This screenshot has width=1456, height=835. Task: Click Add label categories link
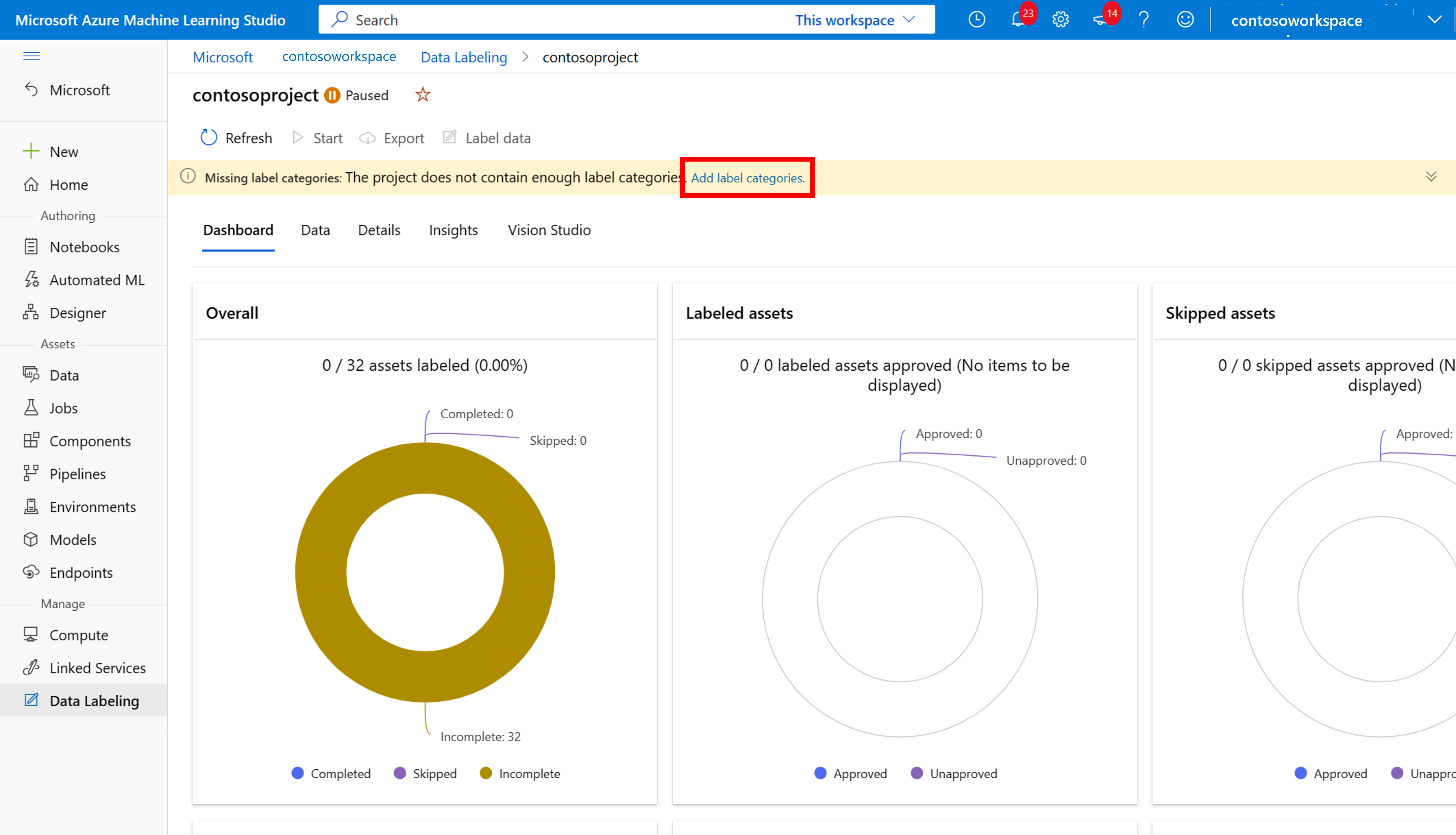pyautogui.click(x=748, y=178)
